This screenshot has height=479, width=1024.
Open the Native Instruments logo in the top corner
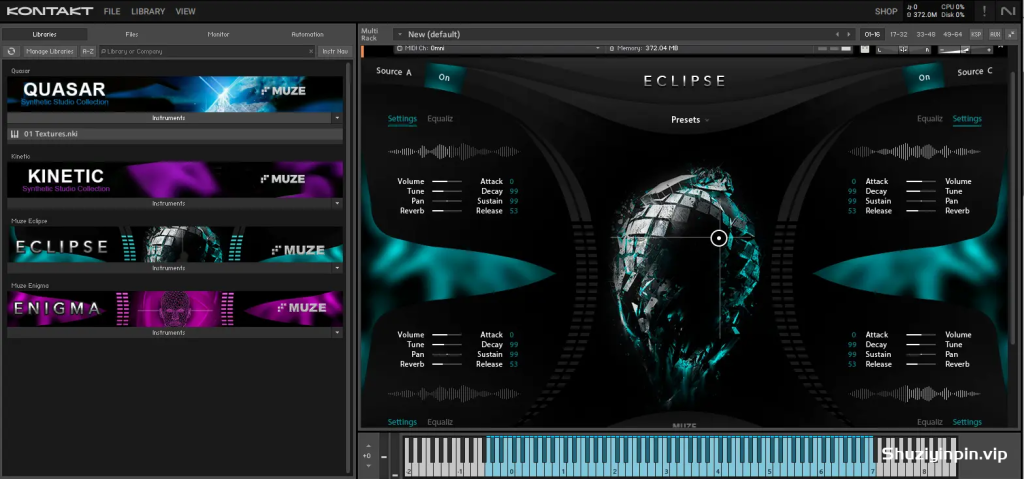pyautogui.click(x=1008, y=11)
